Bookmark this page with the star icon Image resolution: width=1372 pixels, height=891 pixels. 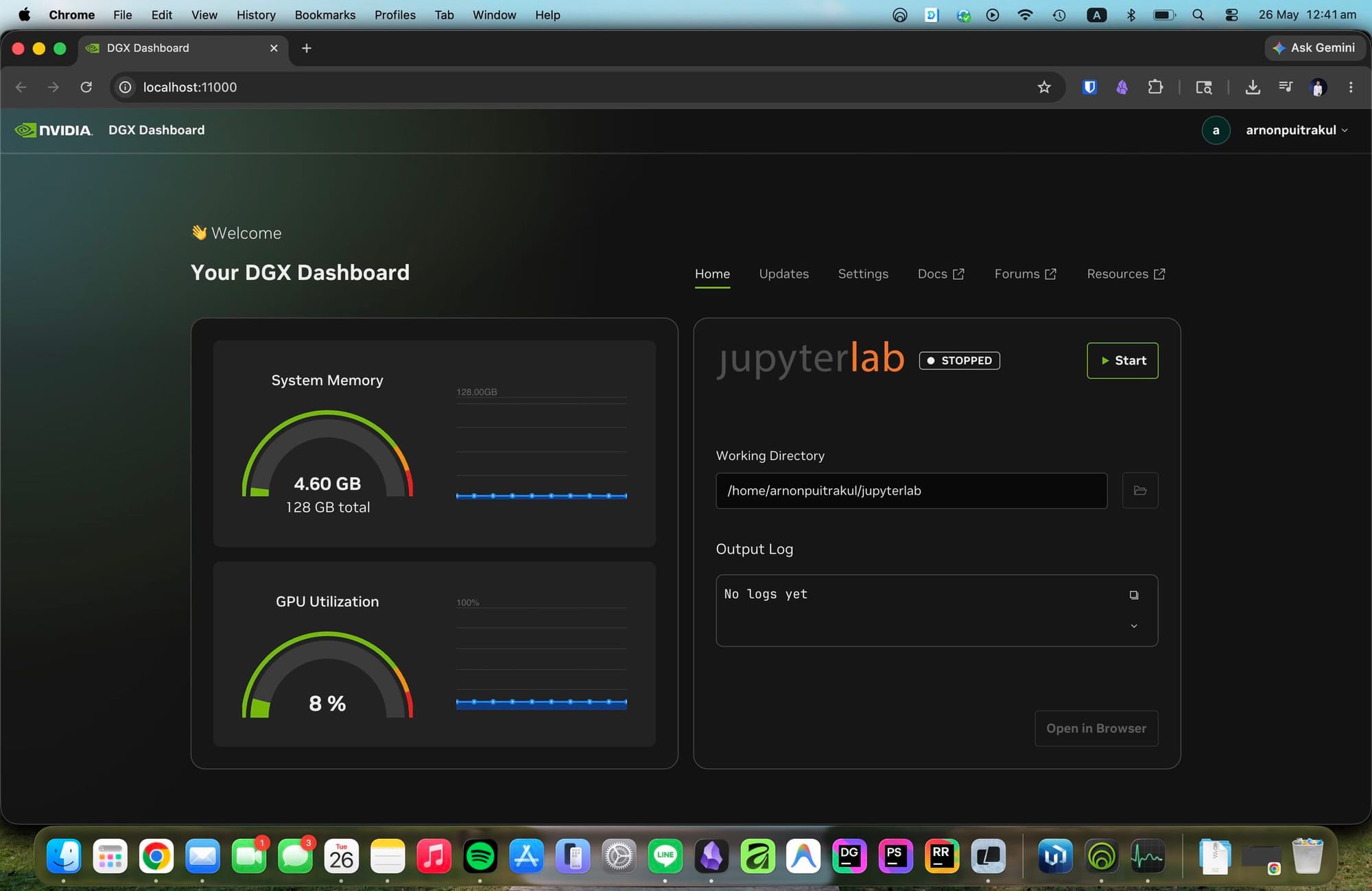(1044, 87)
